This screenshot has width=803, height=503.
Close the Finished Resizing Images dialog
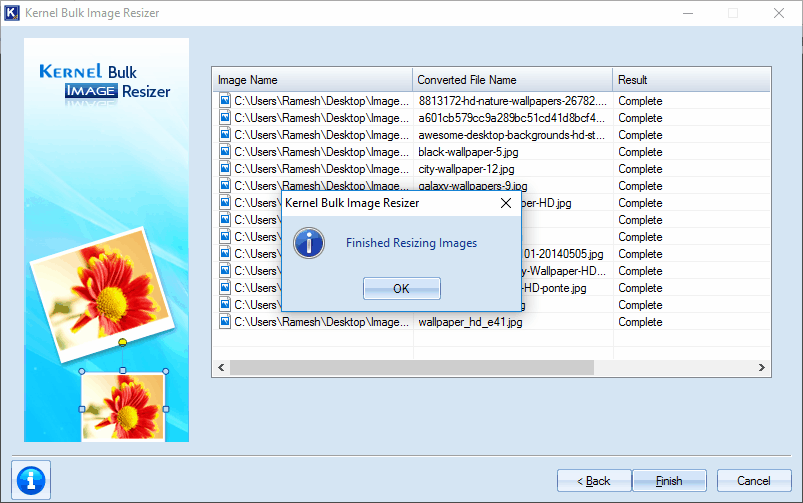506,203
